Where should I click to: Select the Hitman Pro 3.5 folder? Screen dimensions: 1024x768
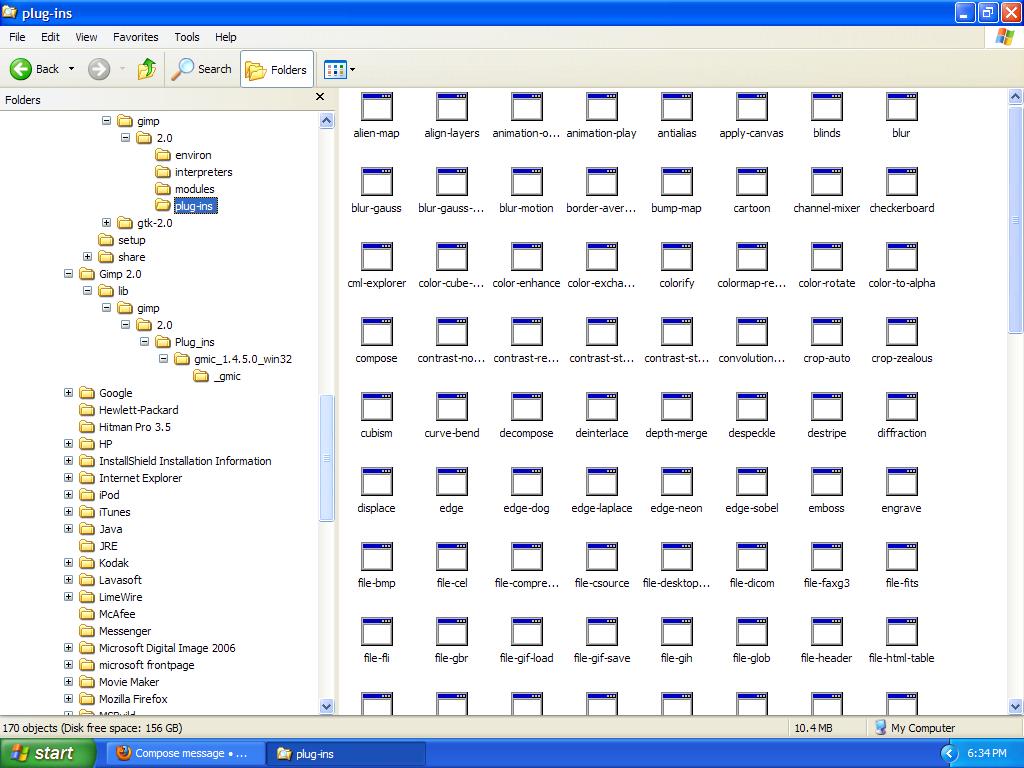[x=125, y=426]
